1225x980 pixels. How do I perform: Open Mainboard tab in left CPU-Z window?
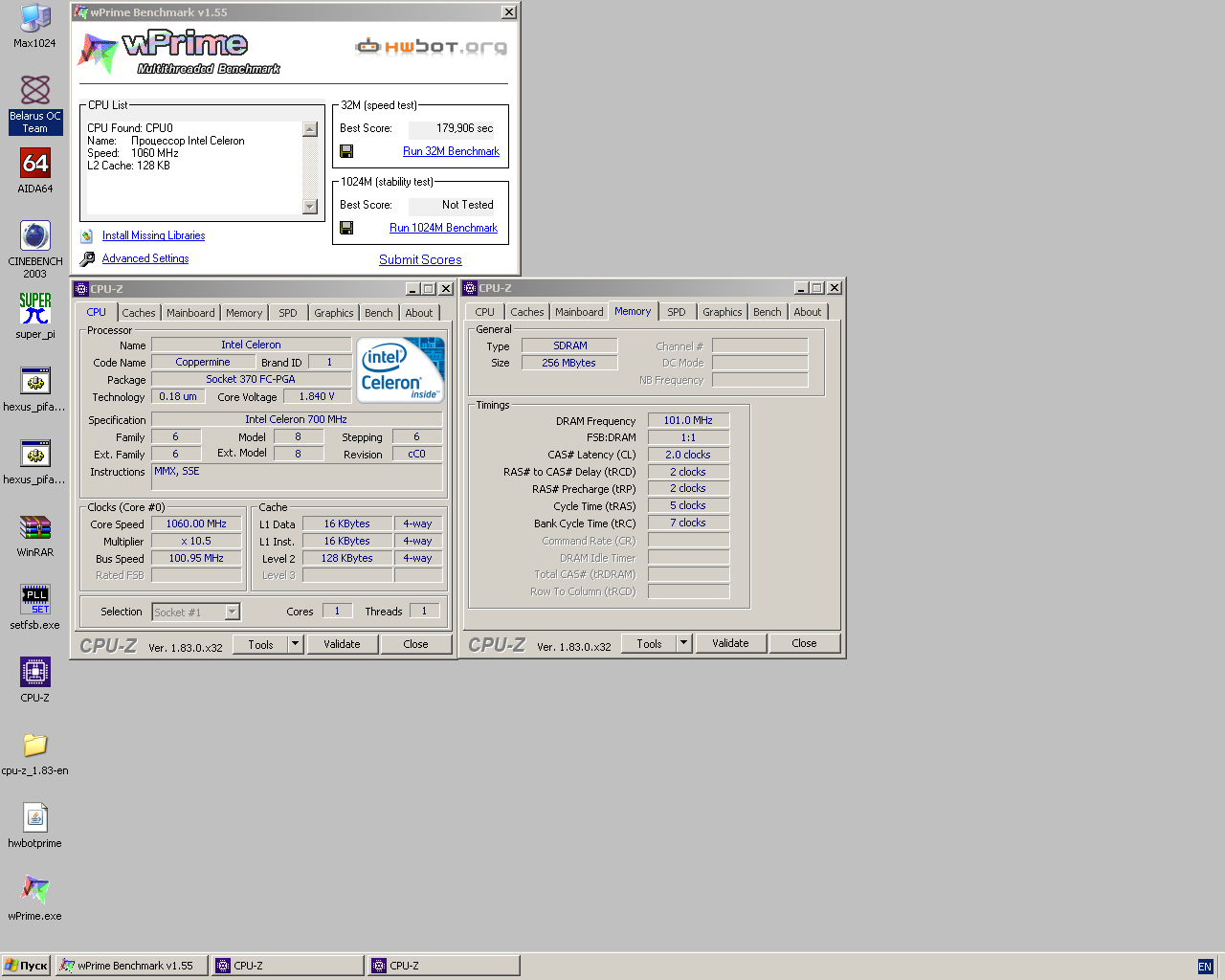[190, 313]
